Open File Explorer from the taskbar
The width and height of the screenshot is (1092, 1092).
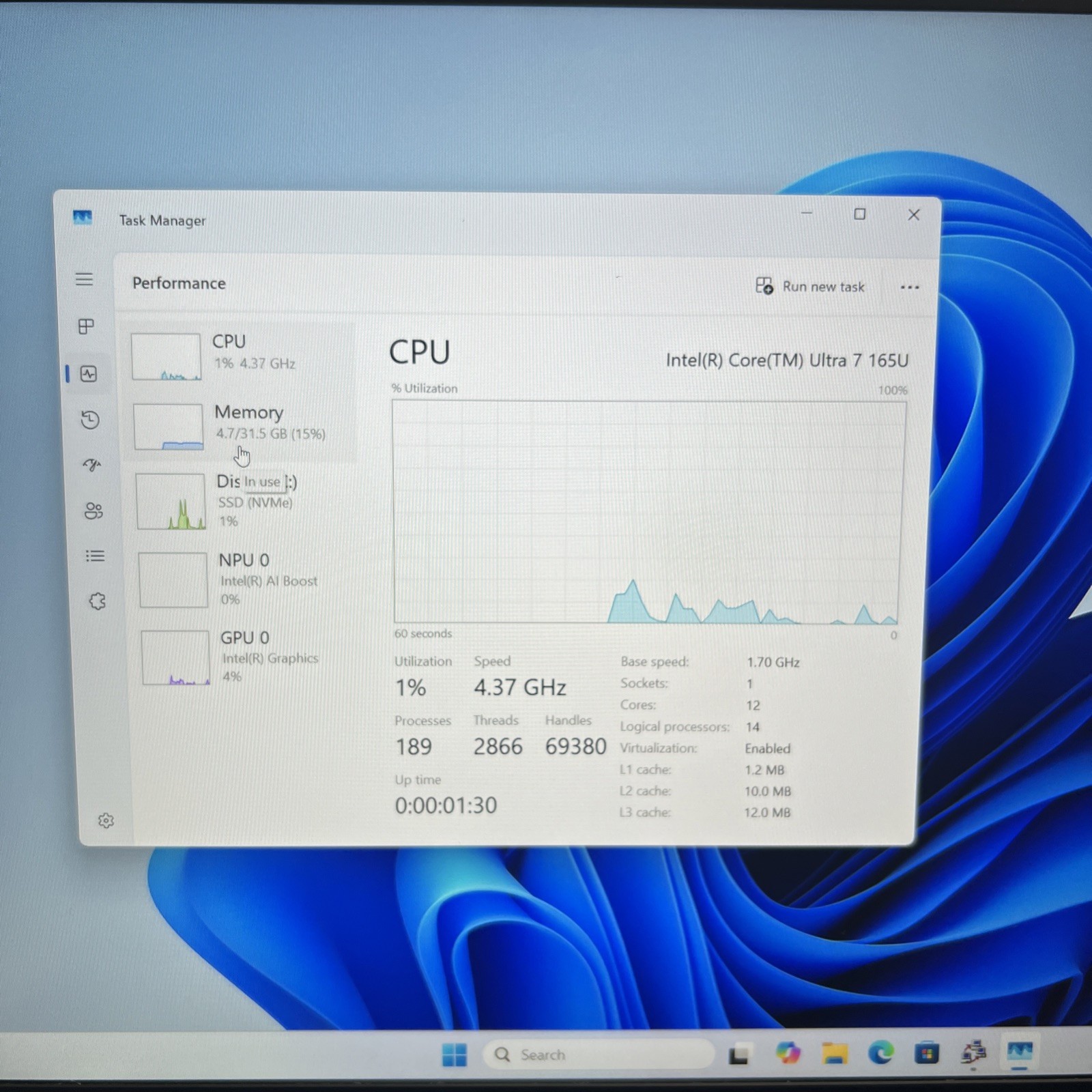click(835, 1054)
